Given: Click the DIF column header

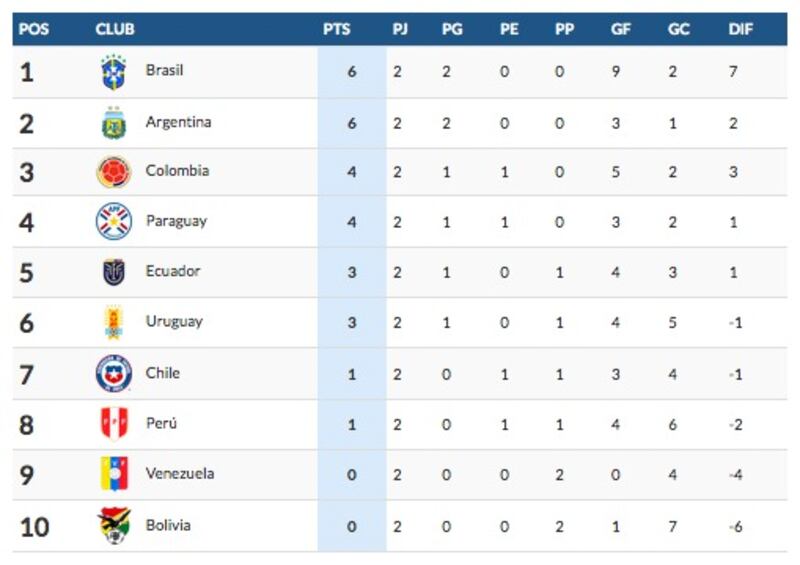Looking at the screenshot, I should click(x=740, y=29).
